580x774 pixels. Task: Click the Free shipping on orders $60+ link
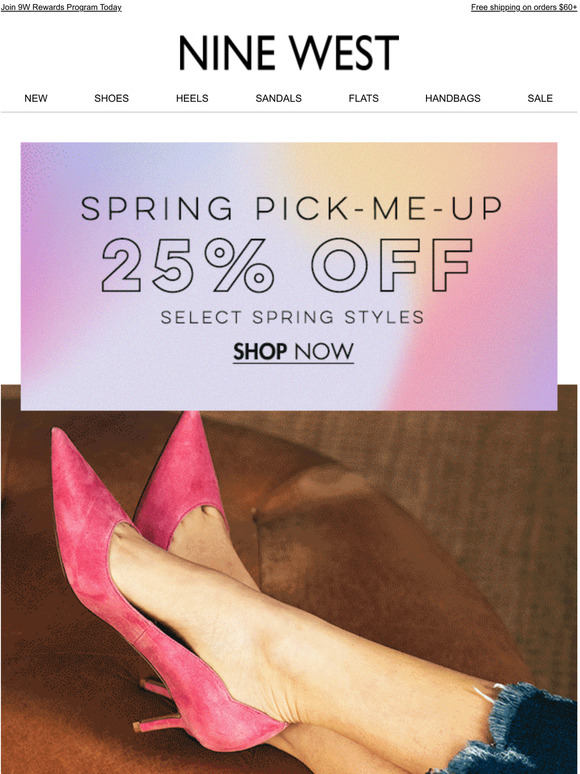click(524, 7)
